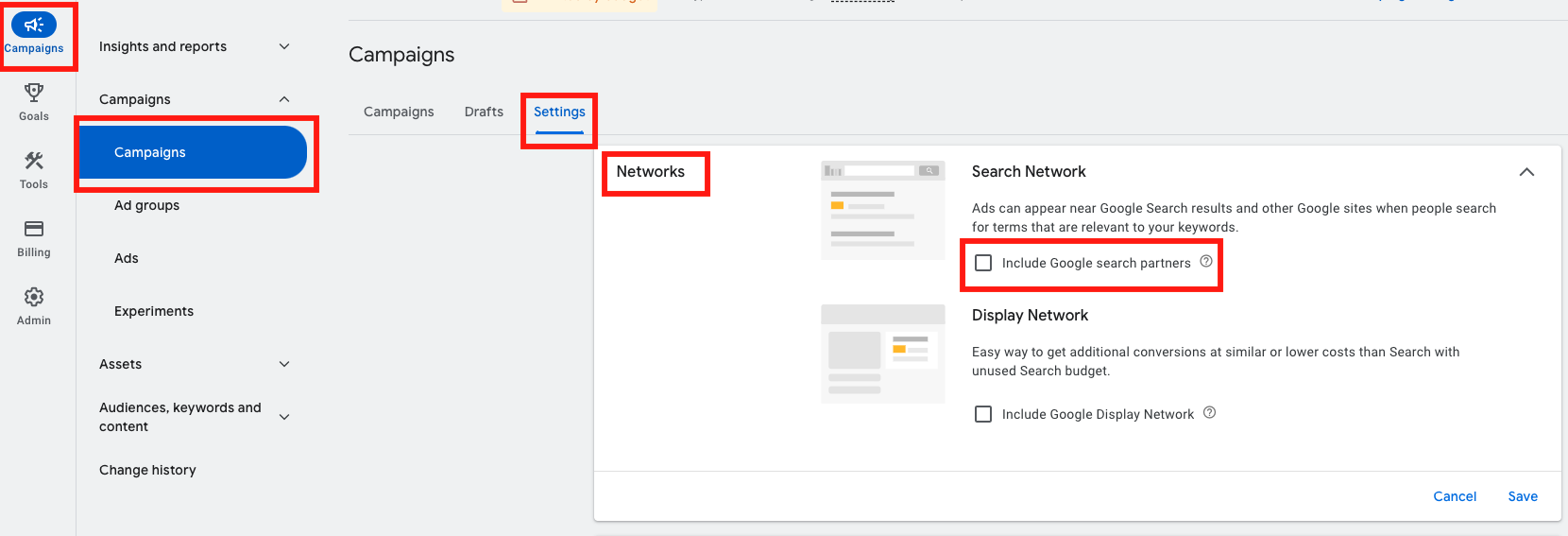This screenshot has height=536, width=1568.
Task: Open Admin gear icon
Action: tap(34, 297)
